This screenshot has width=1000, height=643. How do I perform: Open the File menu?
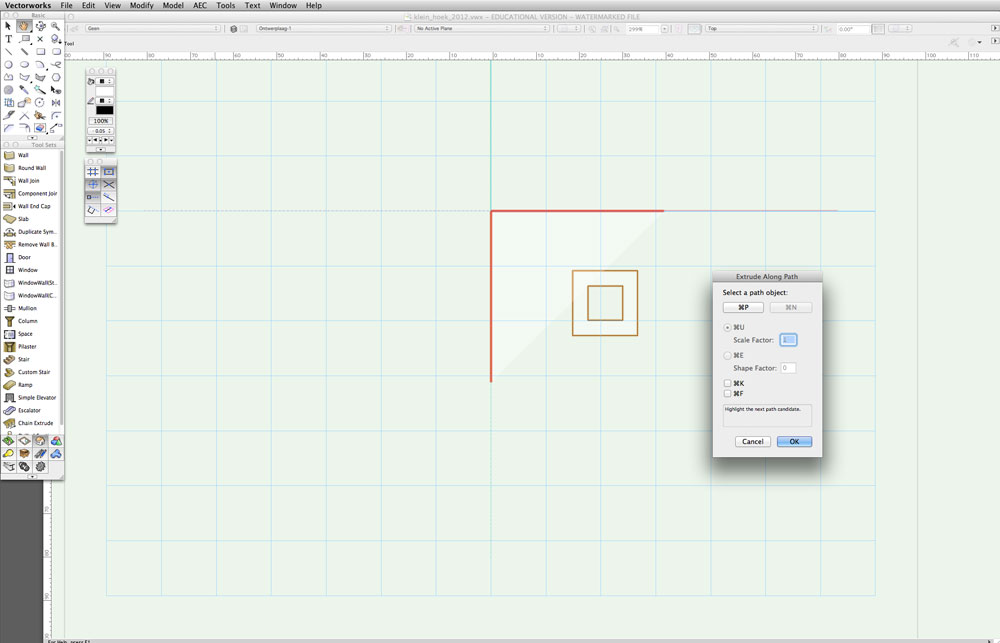(x=66, y=5)
